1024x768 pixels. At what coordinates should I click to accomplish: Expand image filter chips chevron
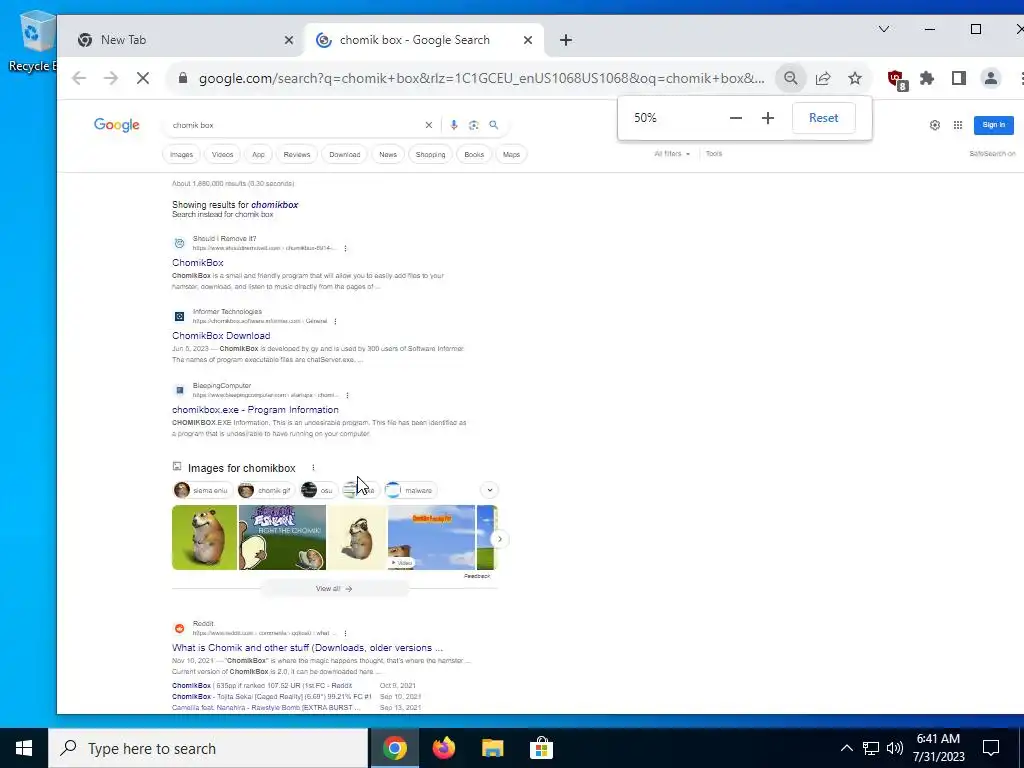(x=489, y=490)
